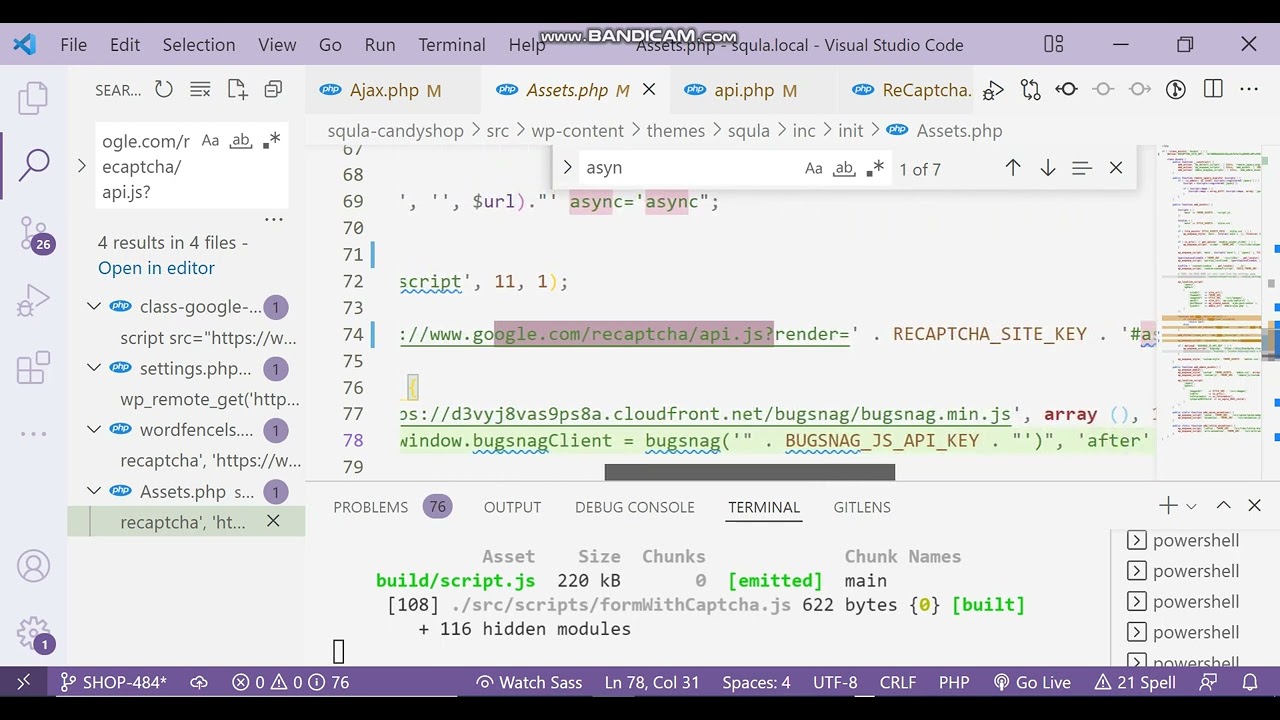Open the Run menu

380,45
